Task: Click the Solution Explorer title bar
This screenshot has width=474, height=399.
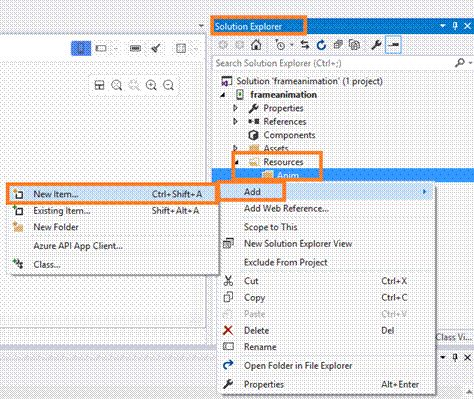Action: (342, 26)
